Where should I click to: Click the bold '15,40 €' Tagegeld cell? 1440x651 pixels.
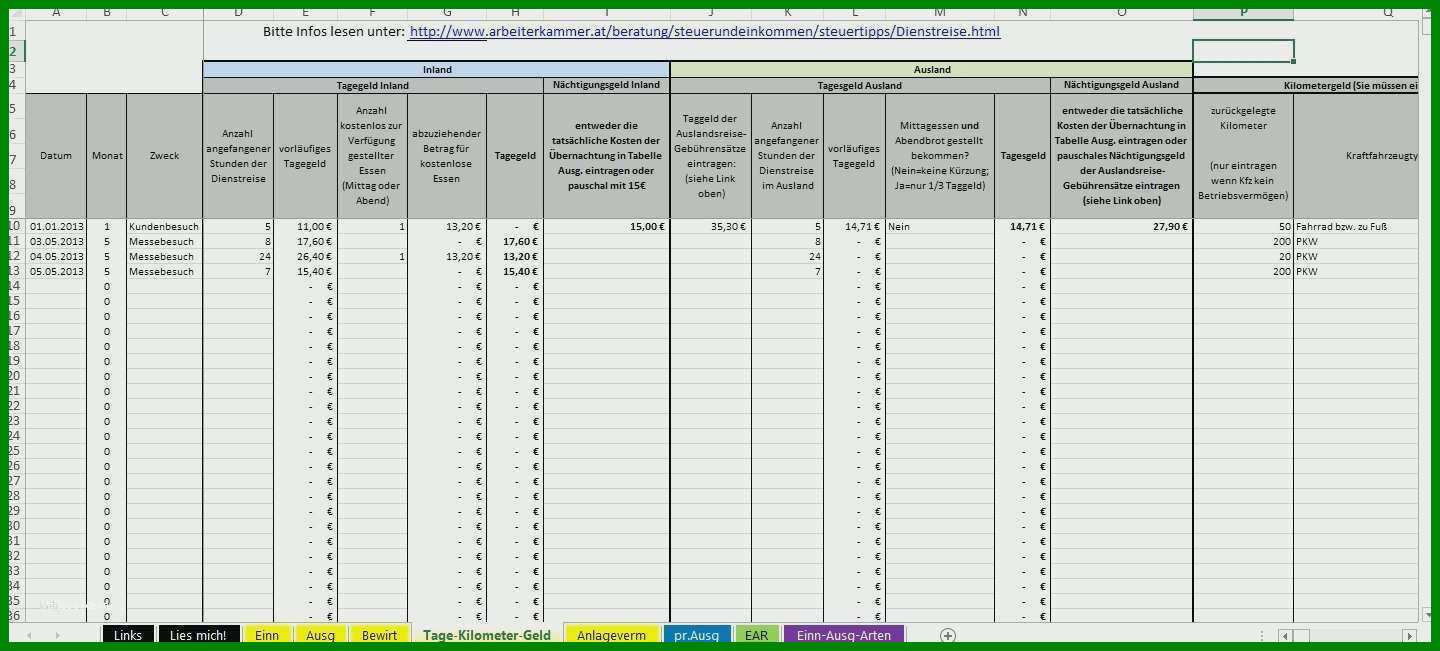515,272
